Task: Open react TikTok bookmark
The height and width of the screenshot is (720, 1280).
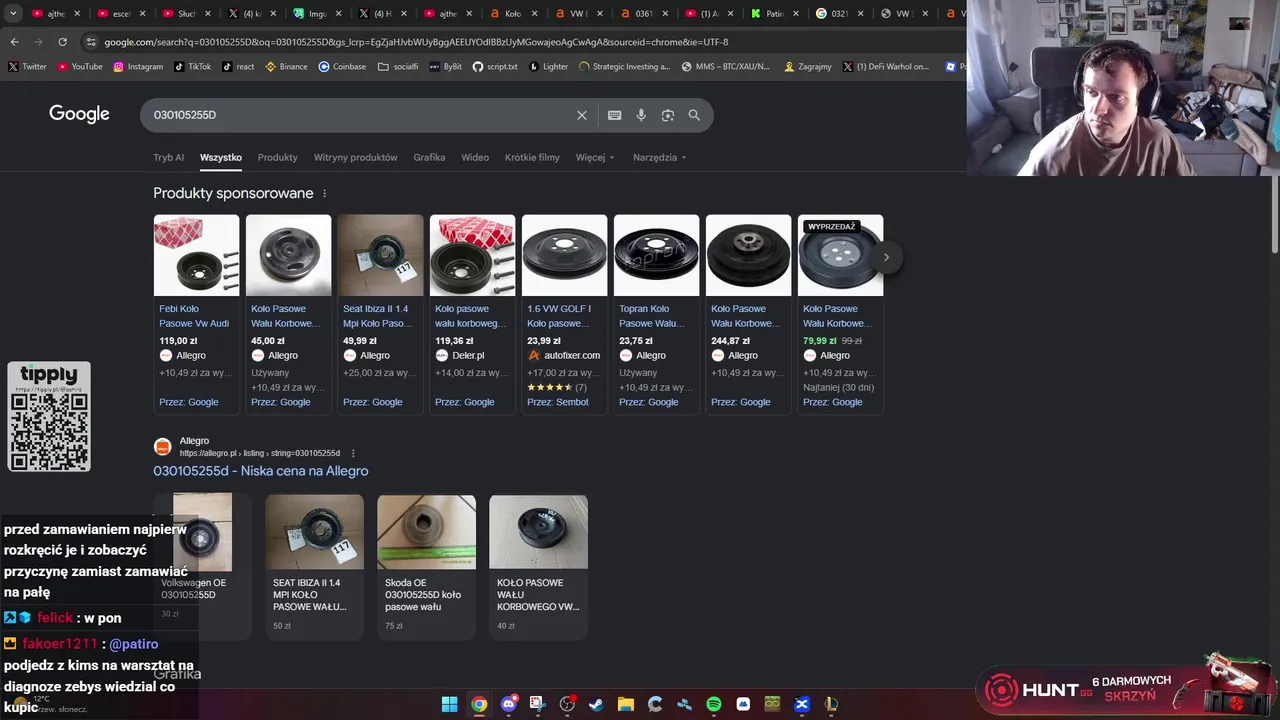Action: (238, 67)
